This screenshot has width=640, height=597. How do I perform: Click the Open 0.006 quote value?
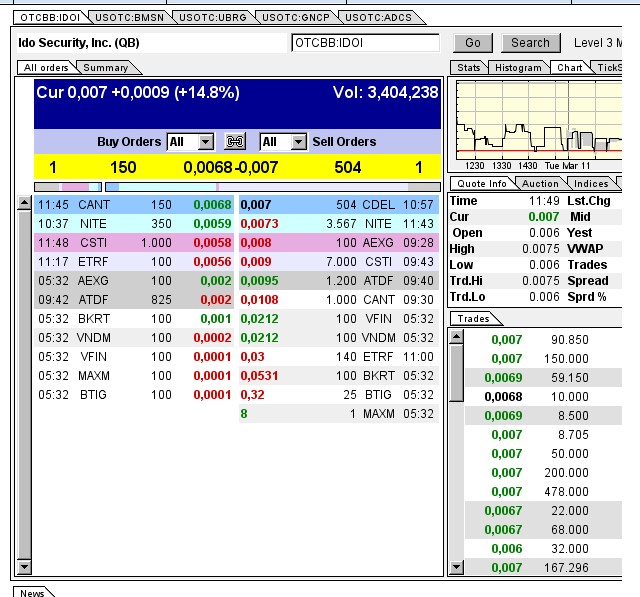click(x=544, y=233)
